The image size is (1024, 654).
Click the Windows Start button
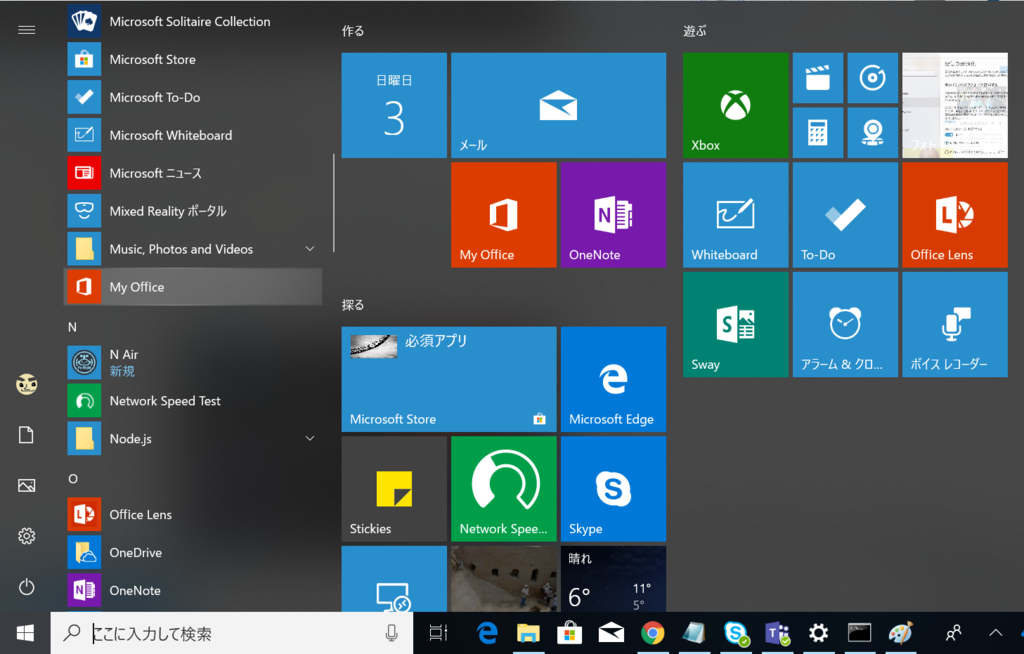coord(25,633)
